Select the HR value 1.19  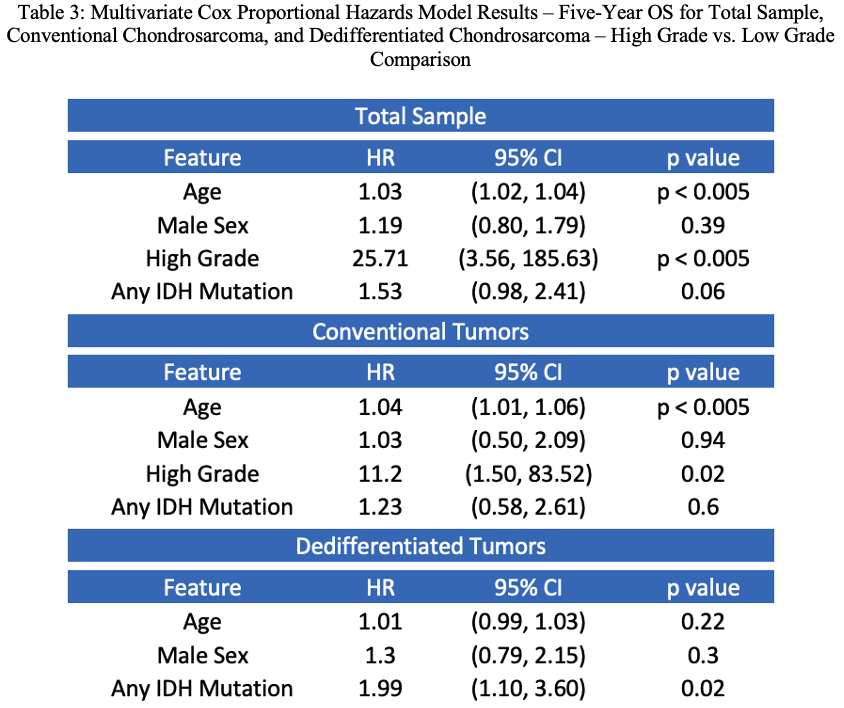pyautogui.click(x=380, y=226)
